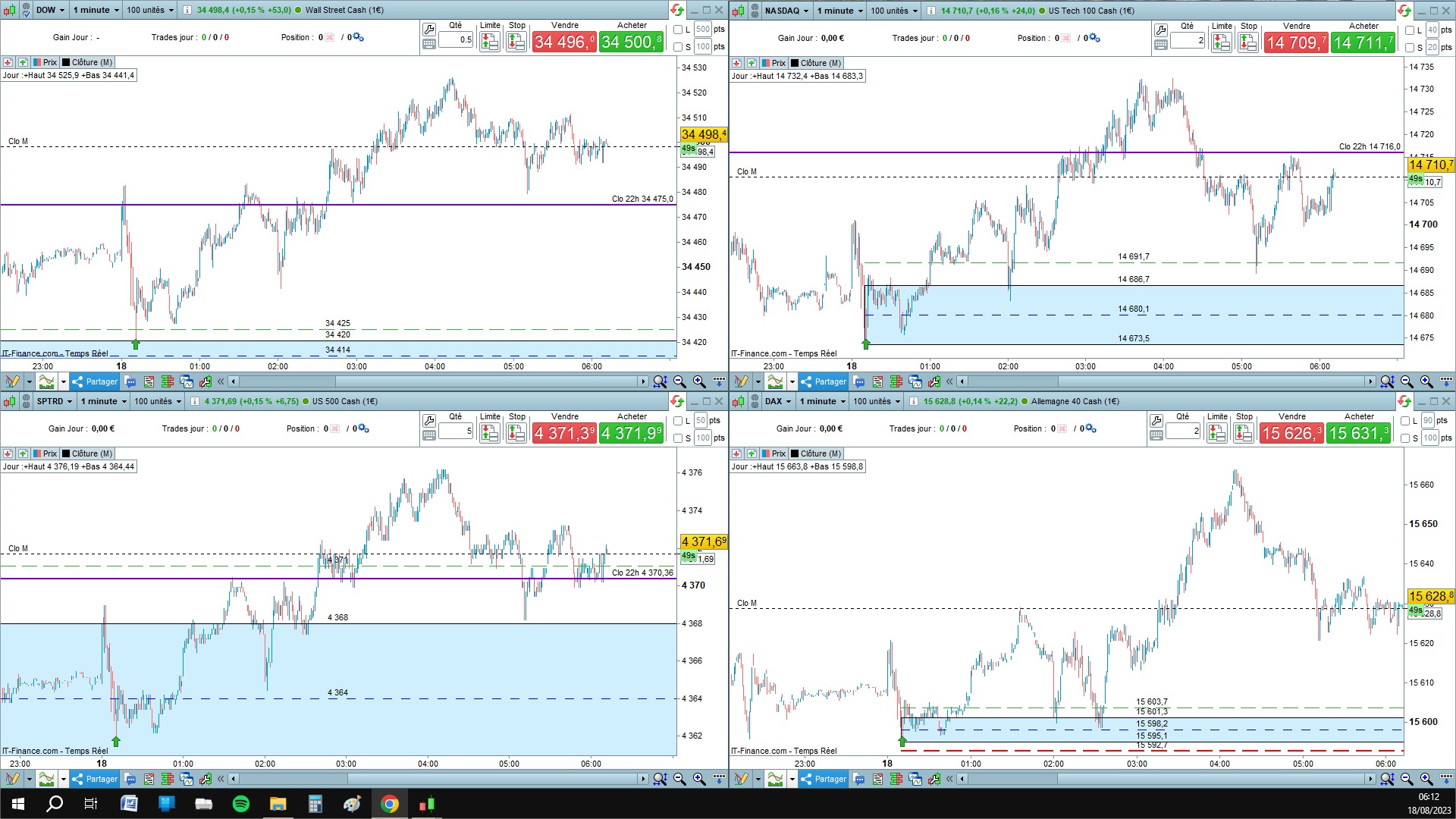
Task: Open order settings wrench in NASDAQ panel
Action: click(x=1160, y=30)
